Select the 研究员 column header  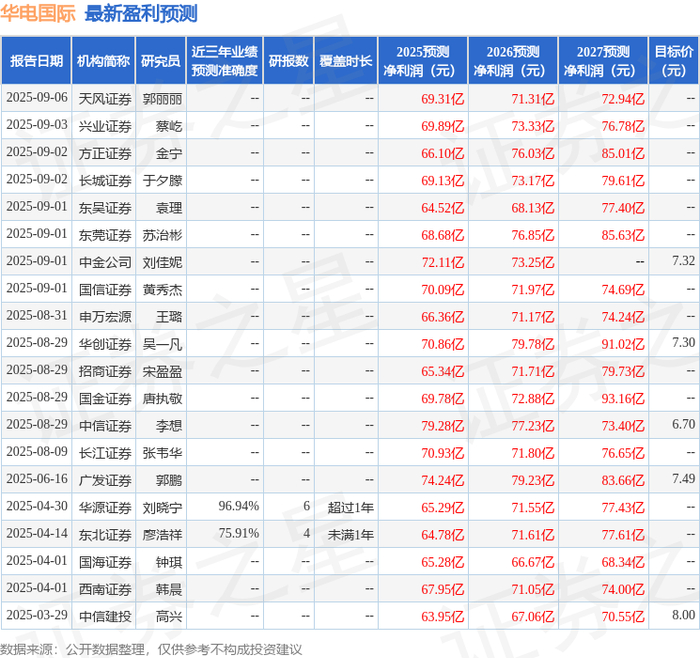click(161, 61)
